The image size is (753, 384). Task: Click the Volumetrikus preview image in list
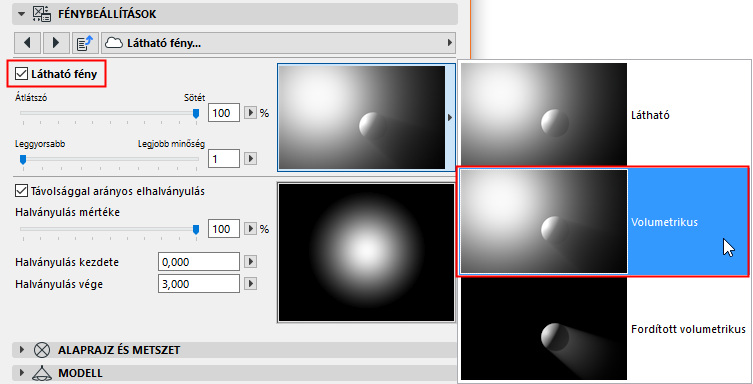pyautogui.click(x=544, y=222)
